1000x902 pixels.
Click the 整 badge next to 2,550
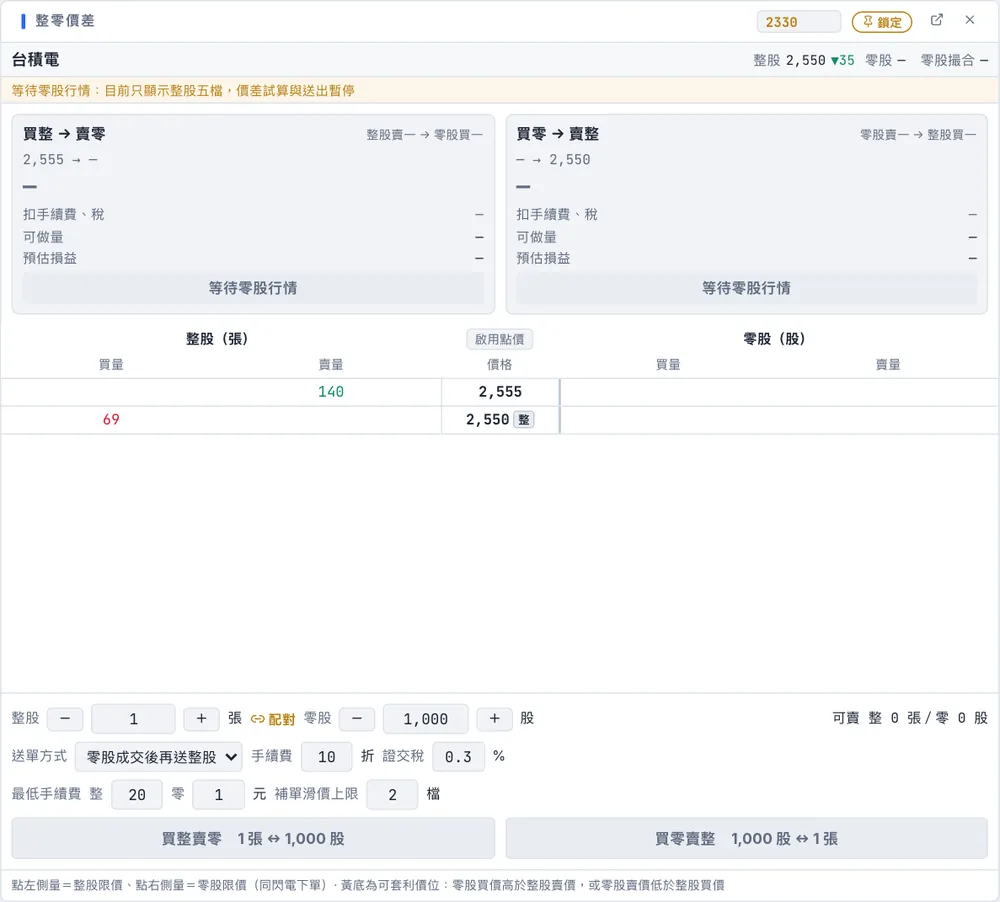click(x=524, y=420)
